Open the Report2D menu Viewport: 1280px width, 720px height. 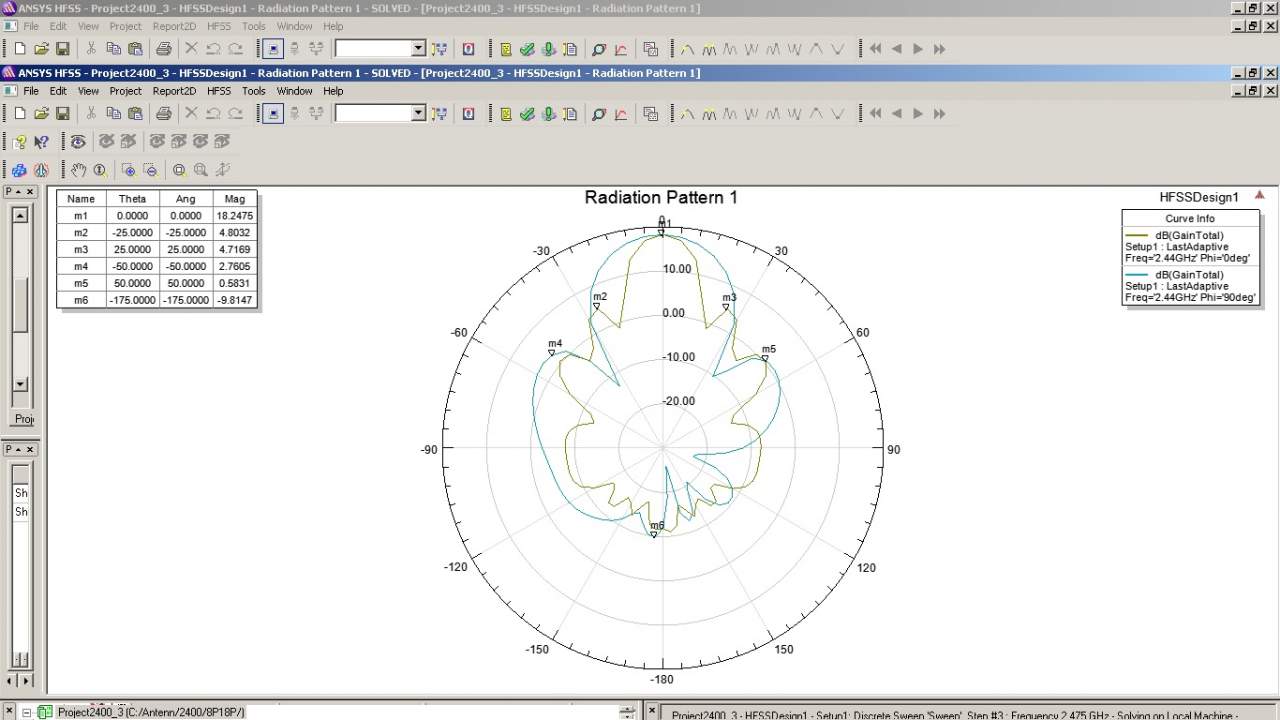174,91
